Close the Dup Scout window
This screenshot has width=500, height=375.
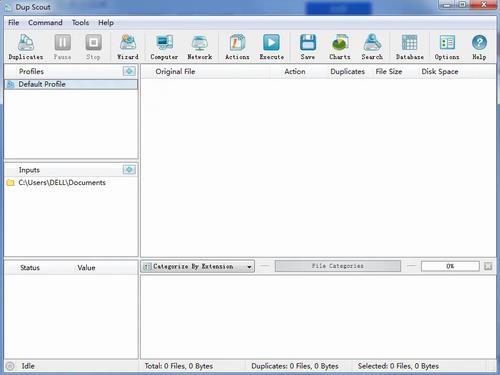483,5
